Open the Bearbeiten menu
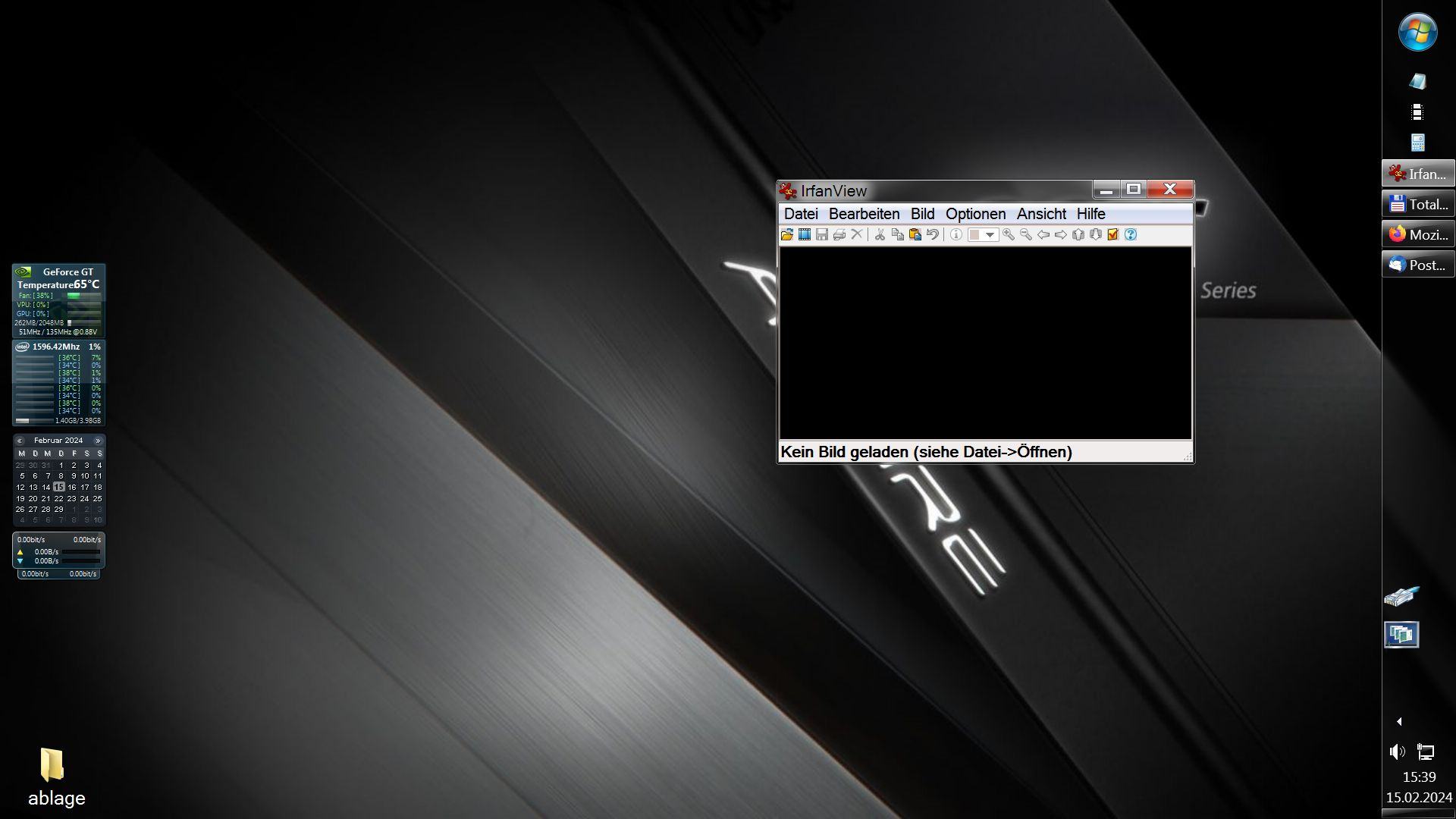 (x=864, y=214)
